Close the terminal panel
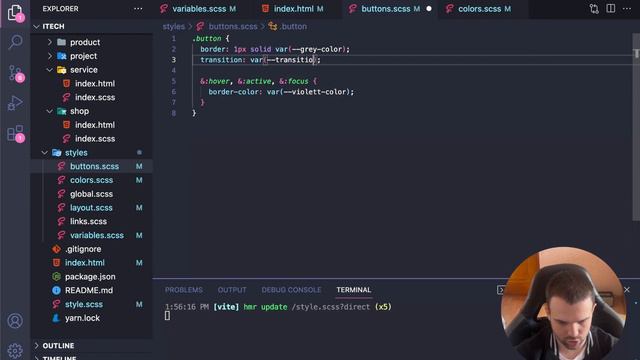The width and height of the screenshot is (640, 360). [x=627, y=289]
